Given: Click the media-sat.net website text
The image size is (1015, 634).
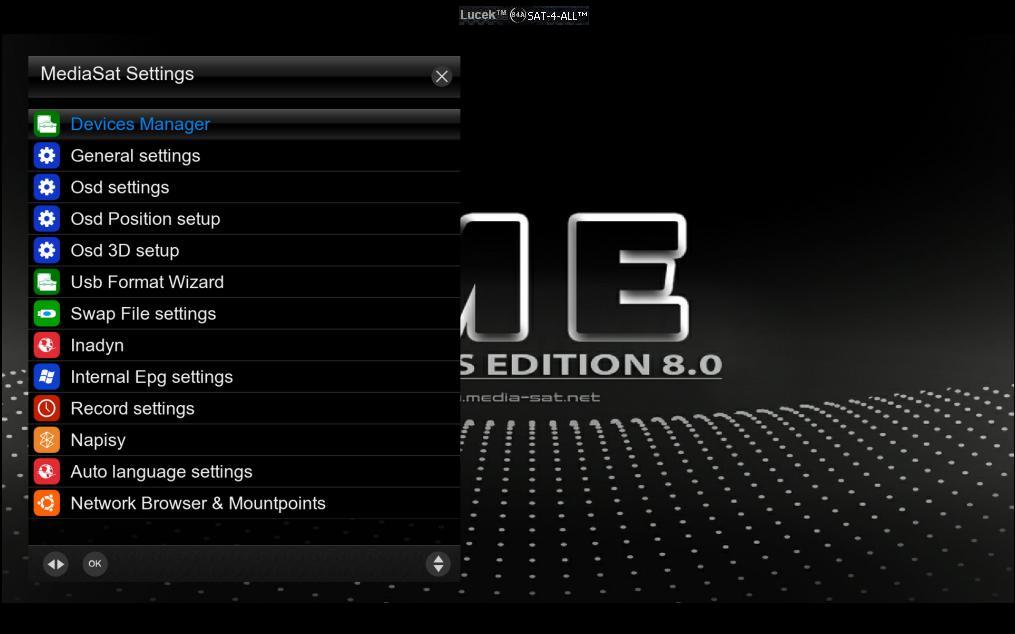Looking at the screenshot, I should click(x=530, y=397).
